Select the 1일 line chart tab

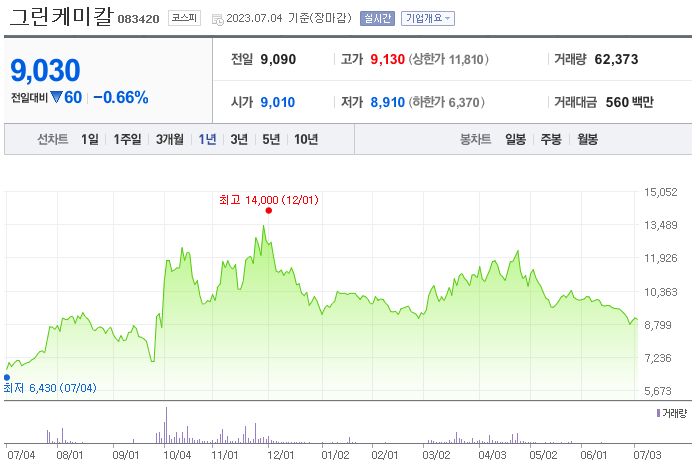90,139
